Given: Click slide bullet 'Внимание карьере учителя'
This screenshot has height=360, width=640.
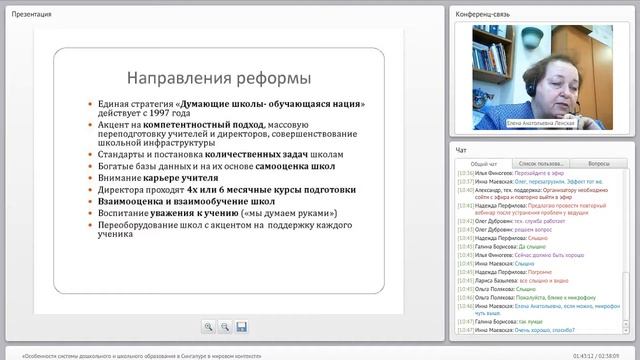Looking at the screenshot, I should (x=158, y=178).
